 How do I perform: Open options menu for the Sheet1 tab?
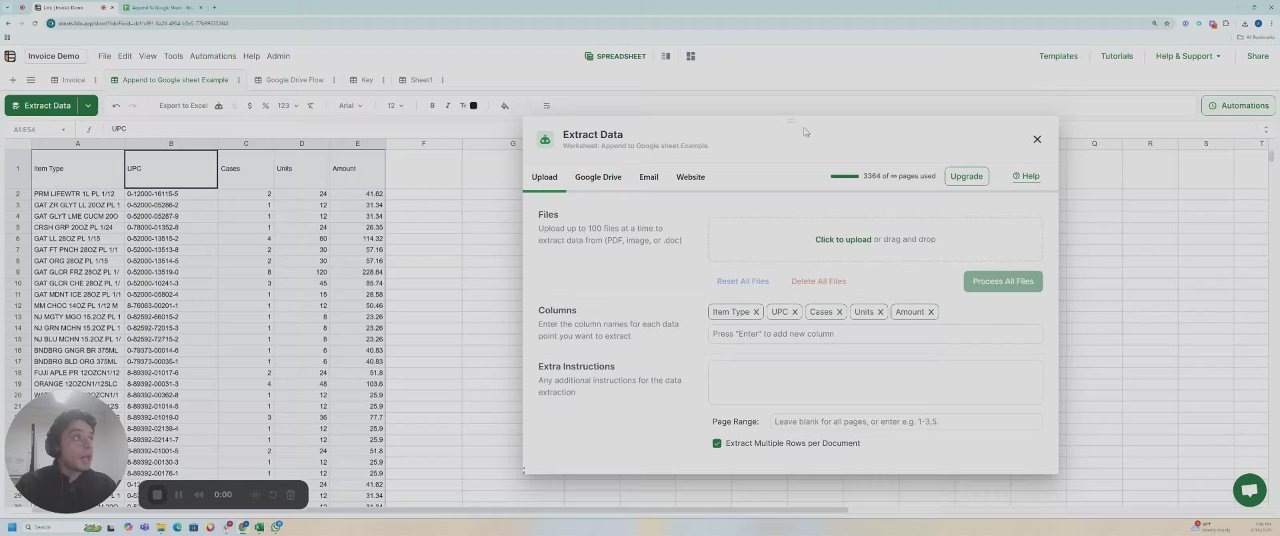pyautogui.click(x=442, y=80)
